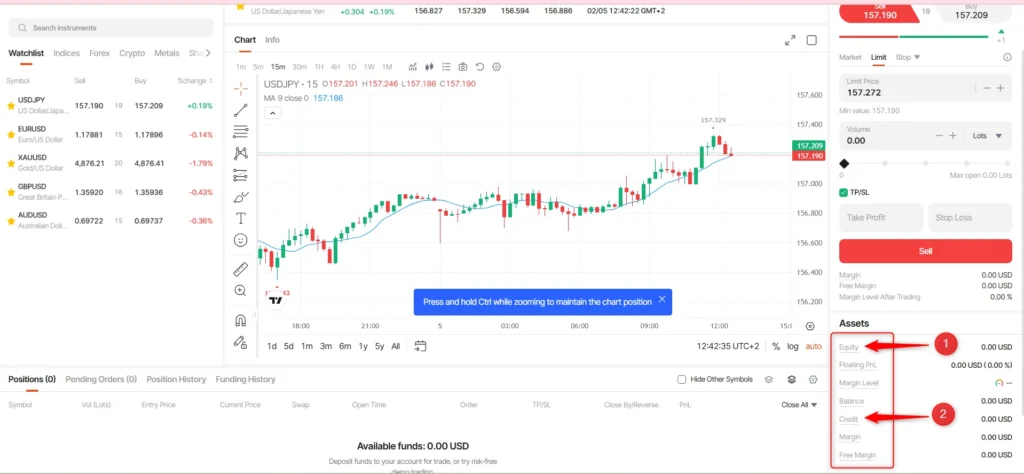Click the outlined layers icon in positions bar
The height and width of the screenshot is (474, 1024).
769,379
